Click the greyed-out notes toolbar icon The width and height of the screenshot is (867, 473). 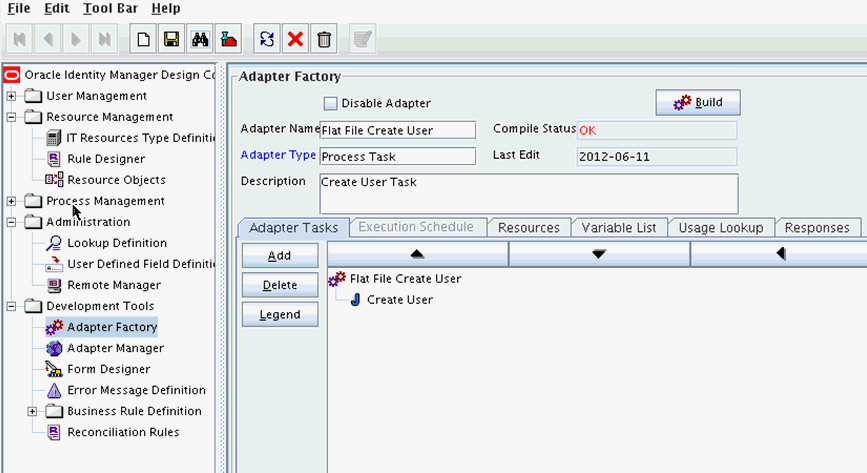pyautogui.click(x=363, y=39)
